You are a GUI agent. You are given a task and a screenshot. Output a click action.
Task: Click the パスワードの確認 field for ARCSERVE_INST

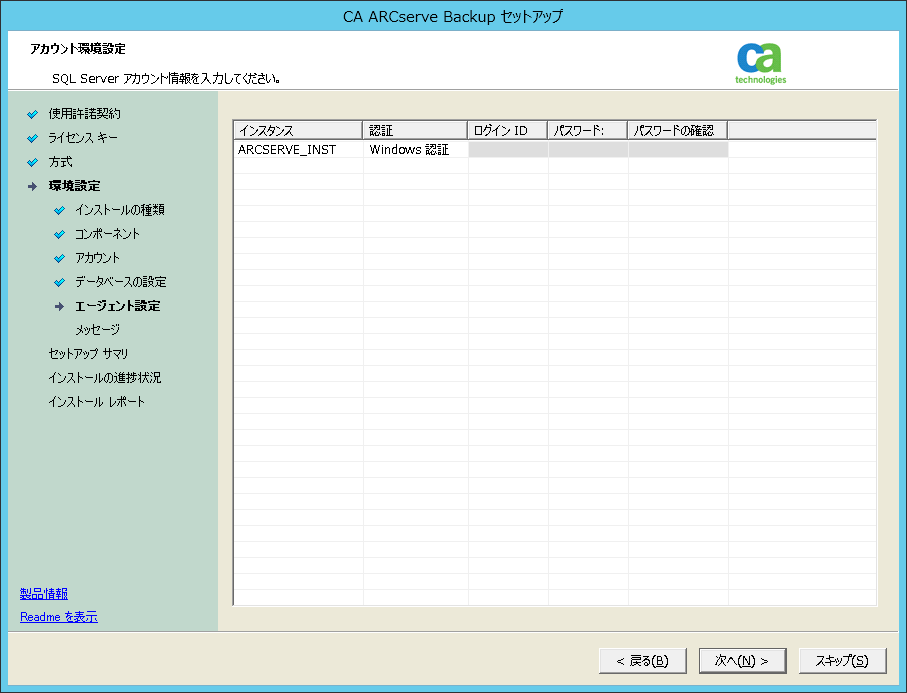coord(678,149)
